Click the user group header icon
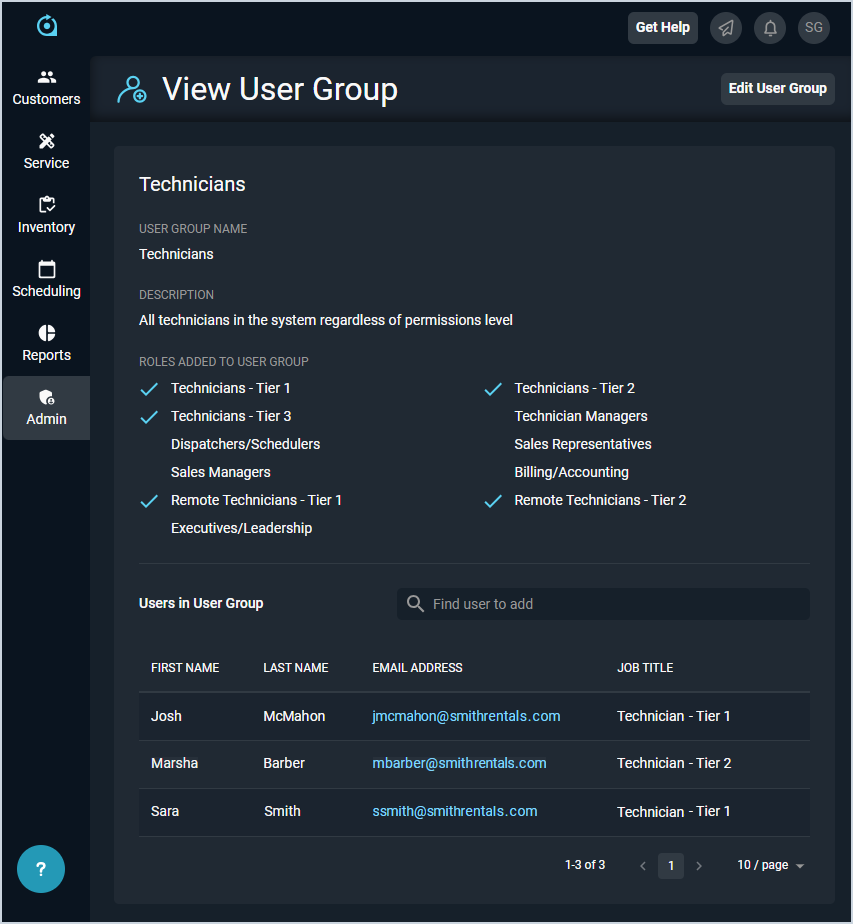 click(x=131, y=90)
